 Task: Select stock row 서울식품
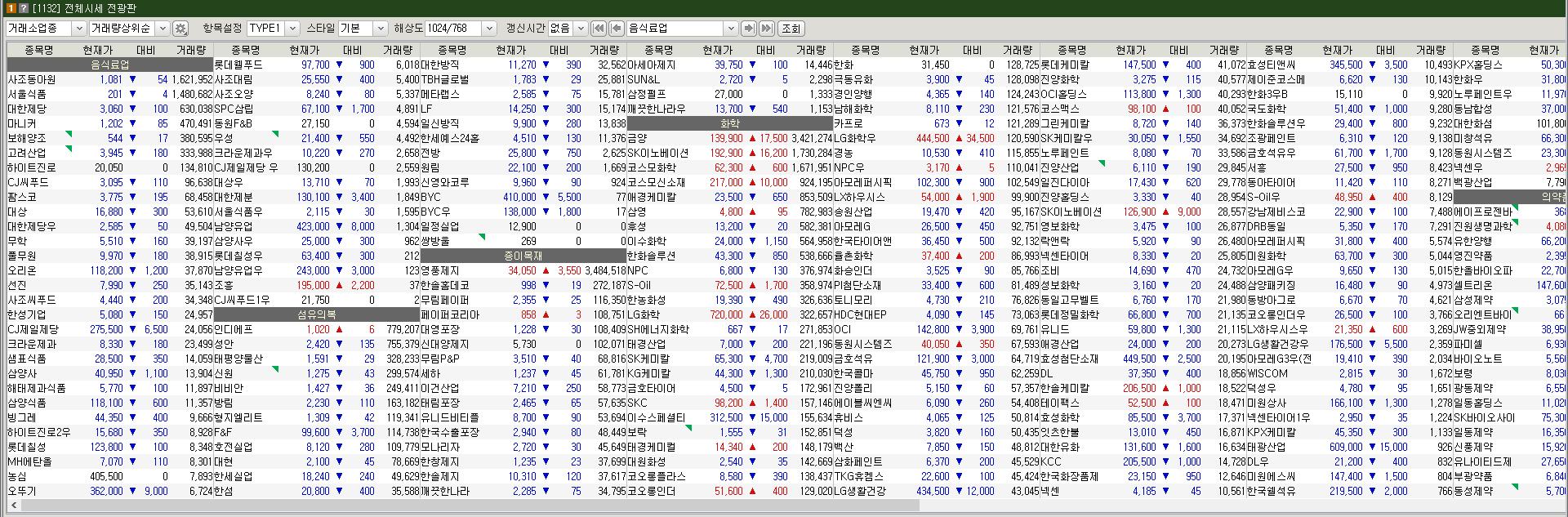tap(110, 94)
